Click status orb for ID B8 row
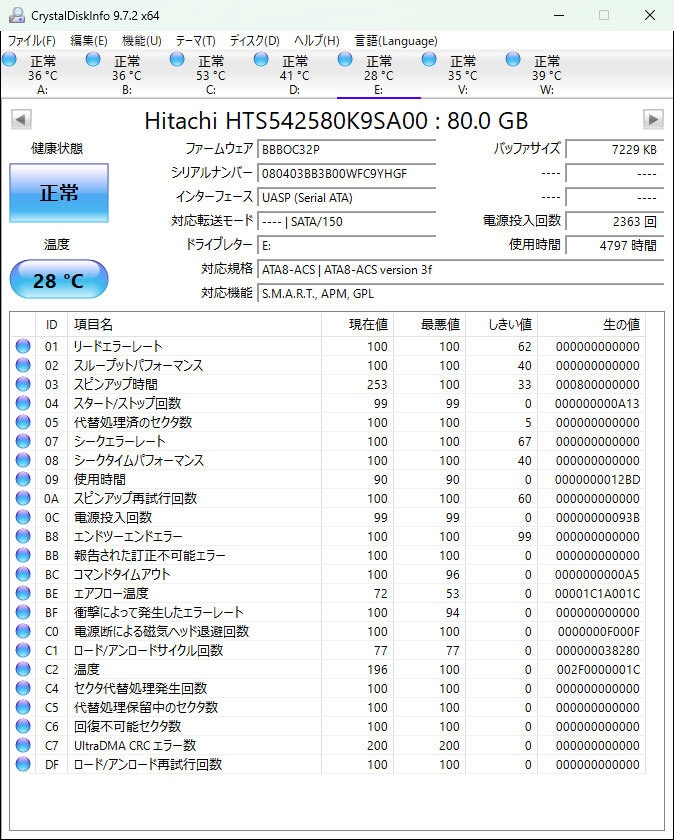Viewport: 674px width, 840px height. coord(23,536)
